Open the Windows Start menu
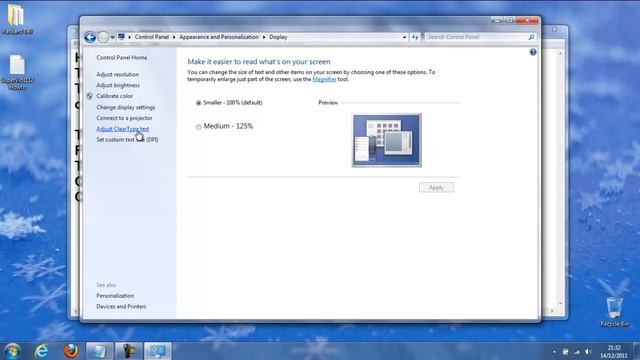 (13, 351)
